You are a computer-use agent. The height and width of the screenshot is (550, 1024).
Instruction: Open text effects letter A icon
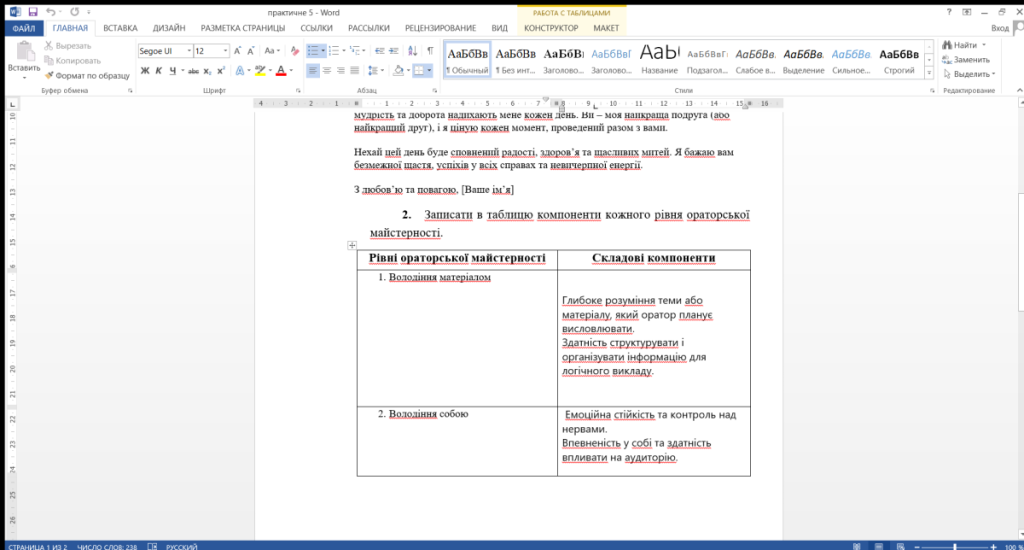coord(240,71)
